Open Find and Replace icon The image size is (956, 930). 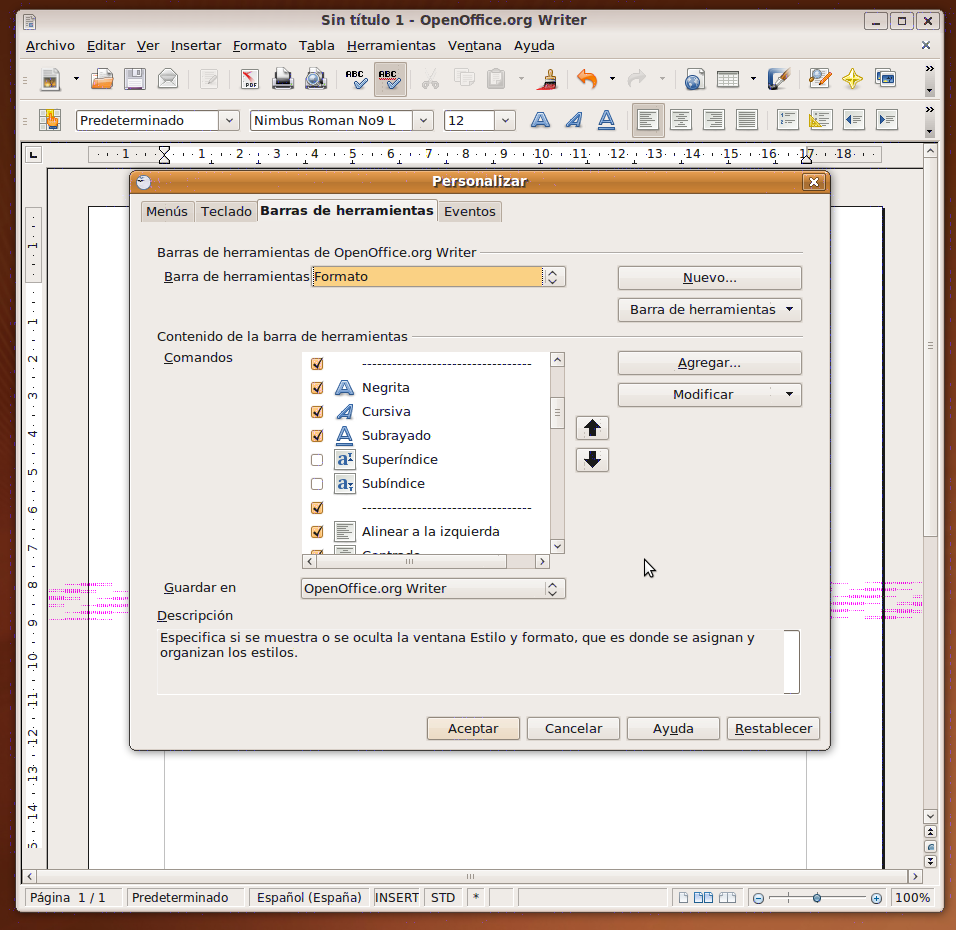click(819, 79)
